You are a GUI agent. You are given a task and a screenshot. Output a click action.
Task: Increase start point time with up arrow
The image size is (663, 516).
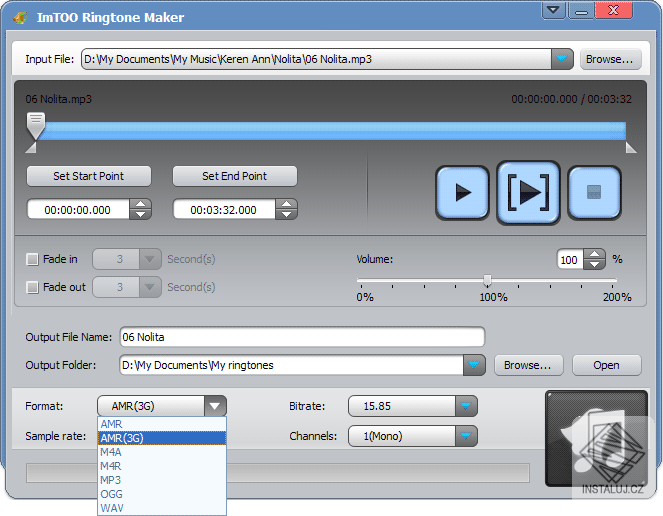(x=140, y=204)
